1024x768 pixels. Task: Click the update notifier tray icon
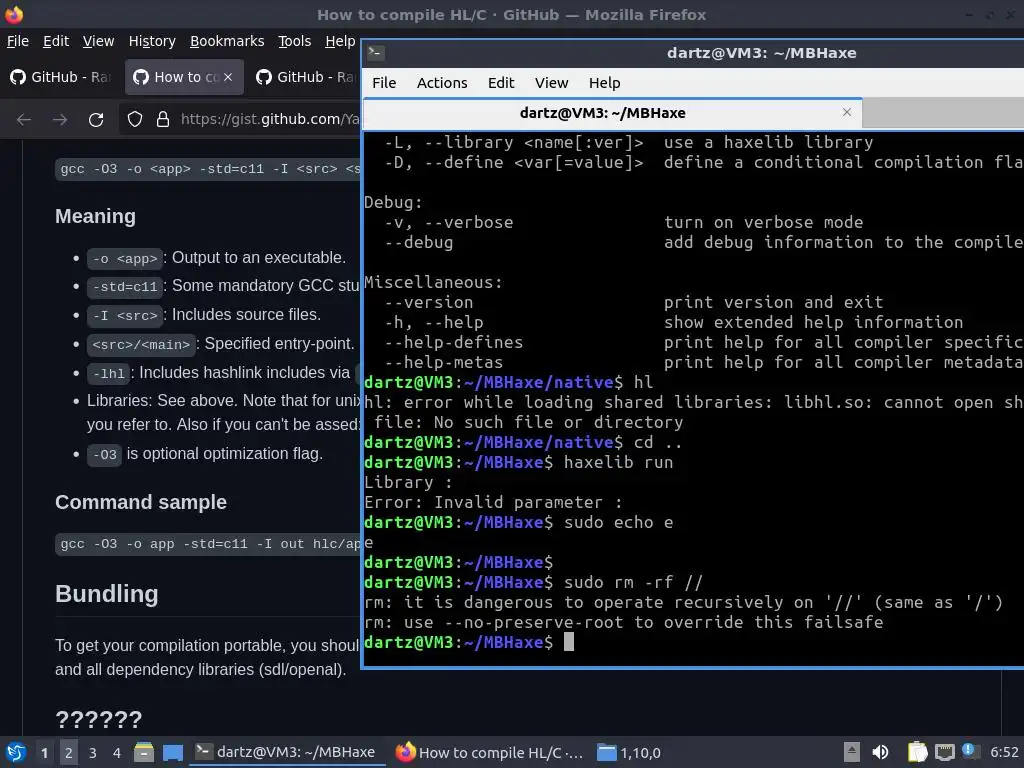coord(969,750)
